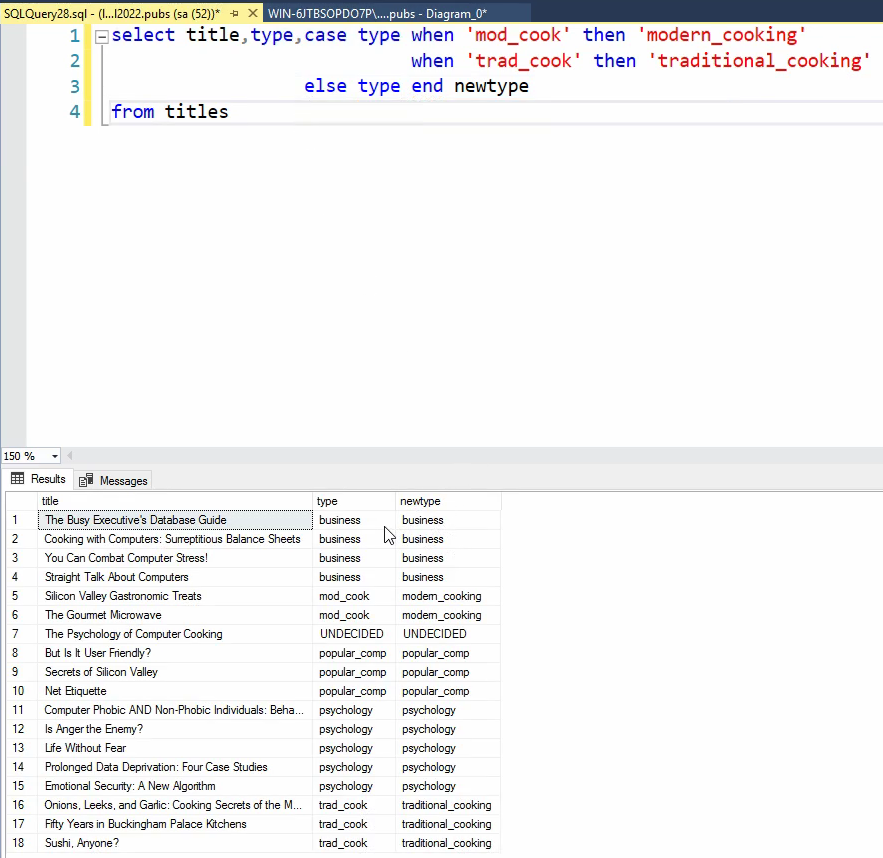Click cell 'The Psychology of Computer Cooking'

click(x=175, y=634)
